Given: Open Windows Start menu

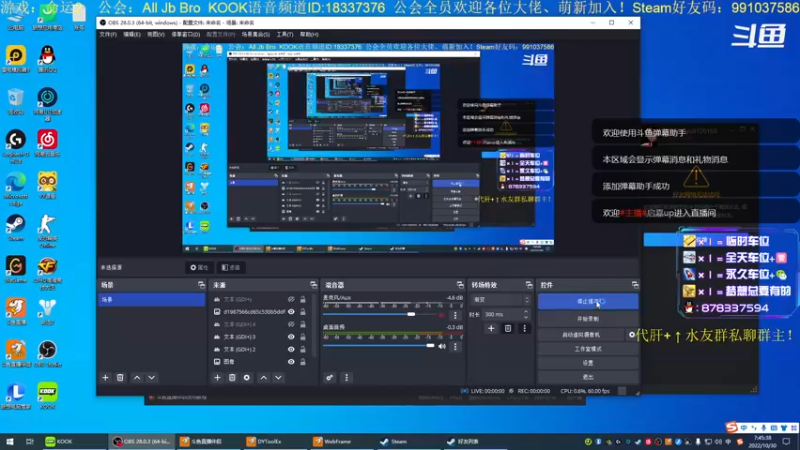Looking at the screenshot, I should point(10,441).
